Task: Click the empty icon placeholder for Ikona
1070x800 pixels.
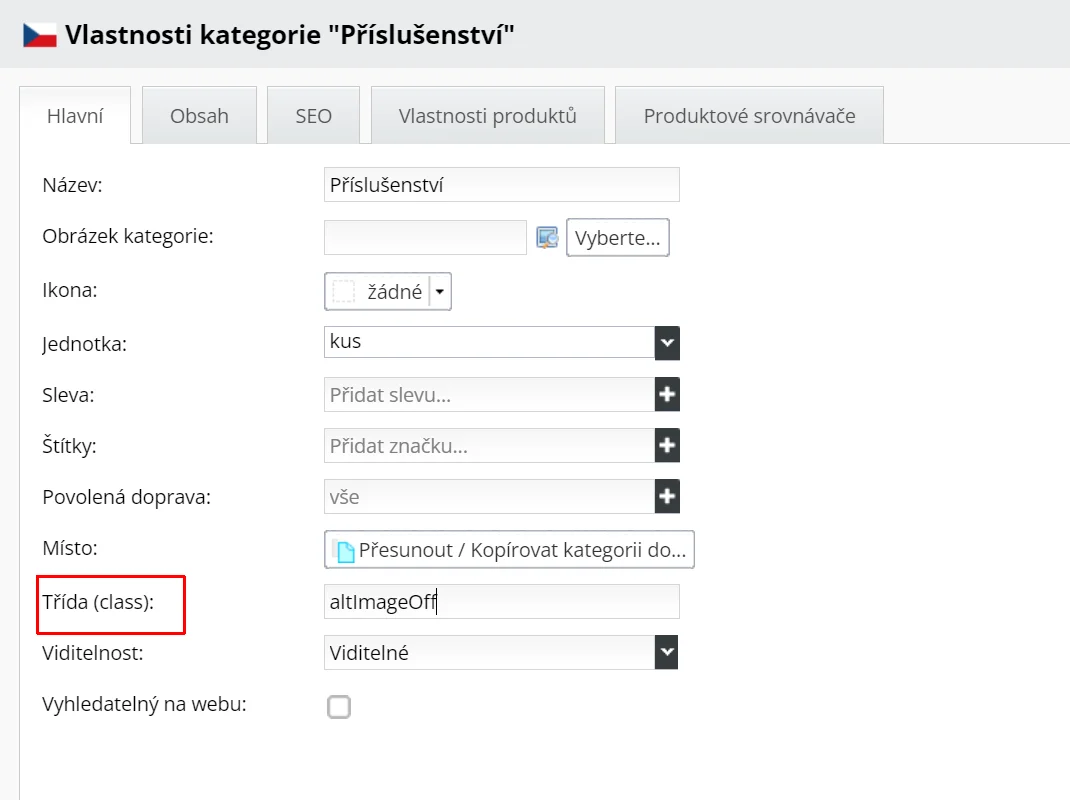Action: click(344, 292)
